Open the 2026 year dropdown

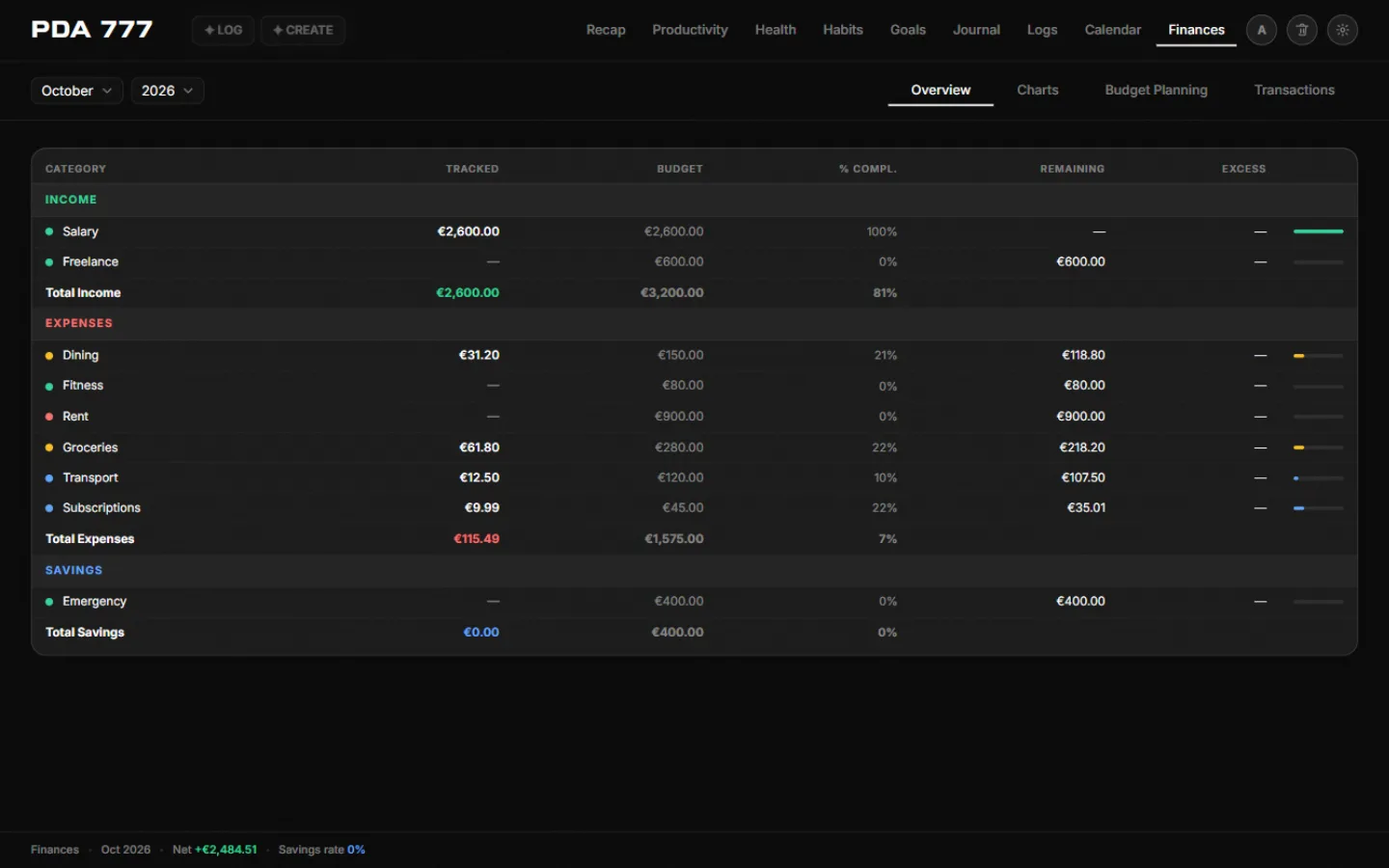[x=168, y=91]
